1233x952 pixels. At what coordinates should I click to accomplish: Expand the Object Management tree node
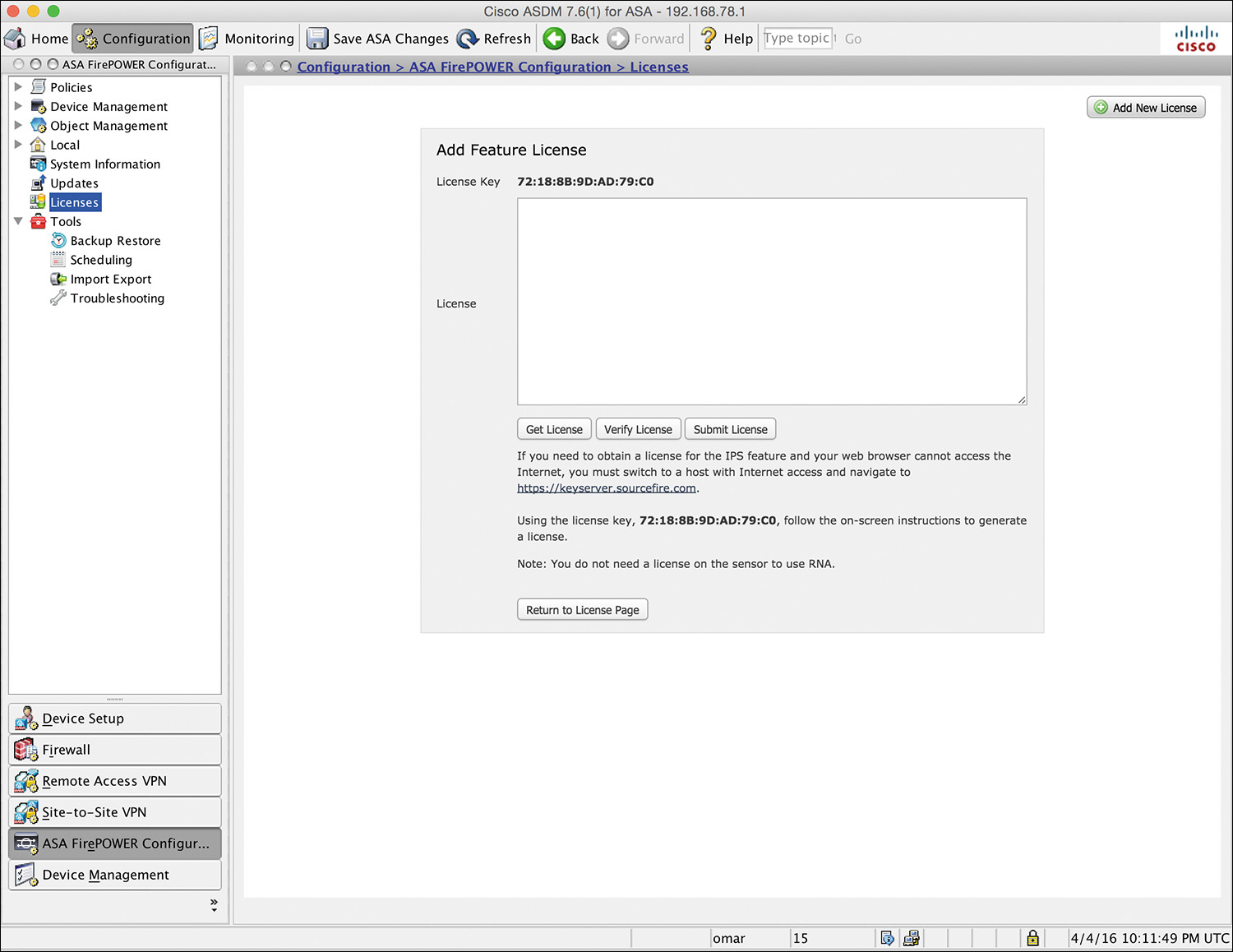point(18,125)
